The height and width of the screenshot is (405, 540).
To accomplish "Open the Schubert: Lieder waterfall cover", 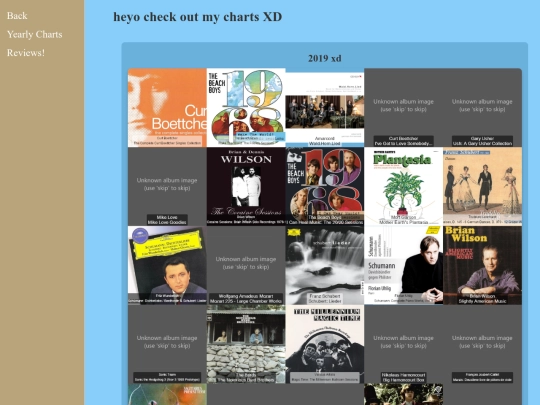I will [325, 265].
